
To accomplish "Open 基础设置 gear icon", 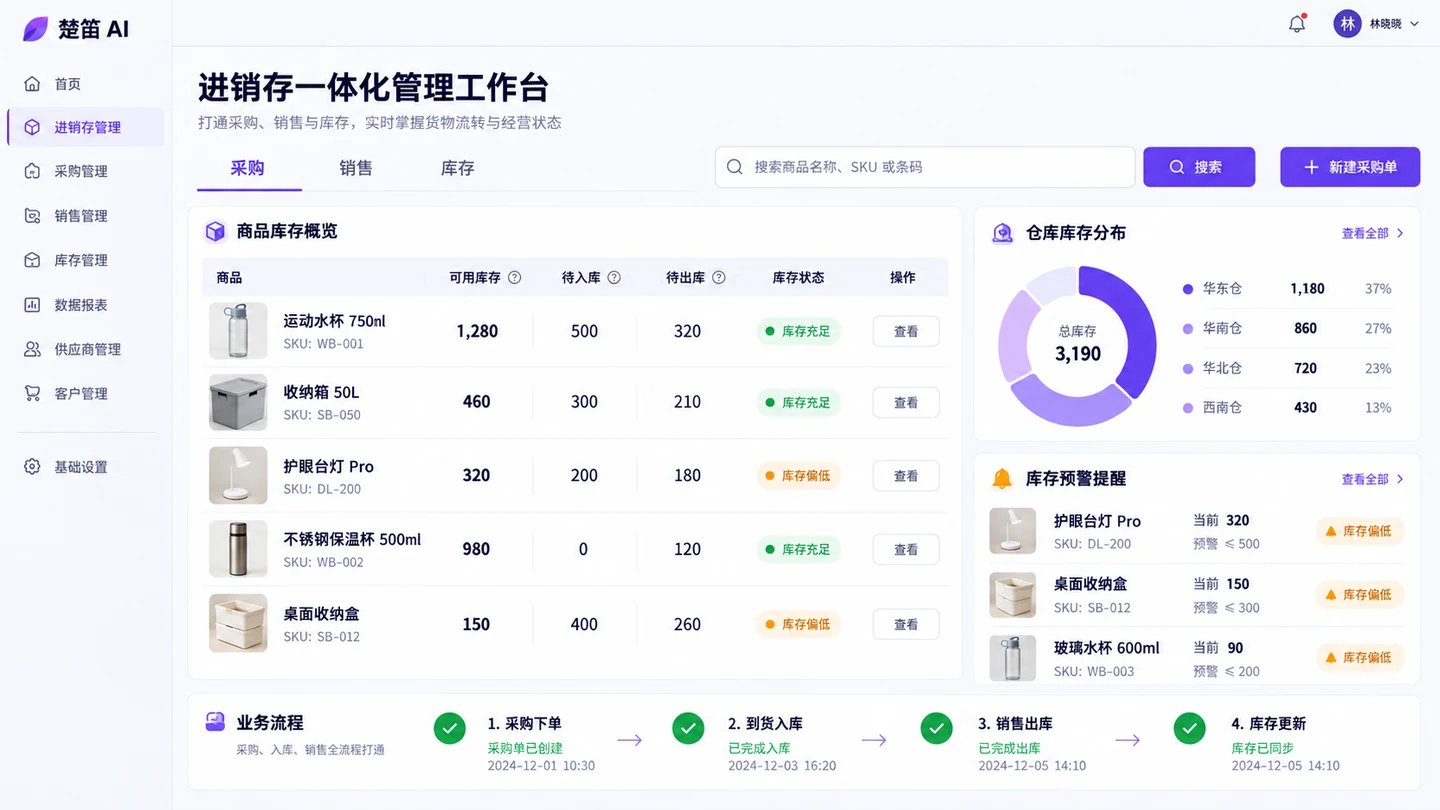I will [x=33, y=467].
